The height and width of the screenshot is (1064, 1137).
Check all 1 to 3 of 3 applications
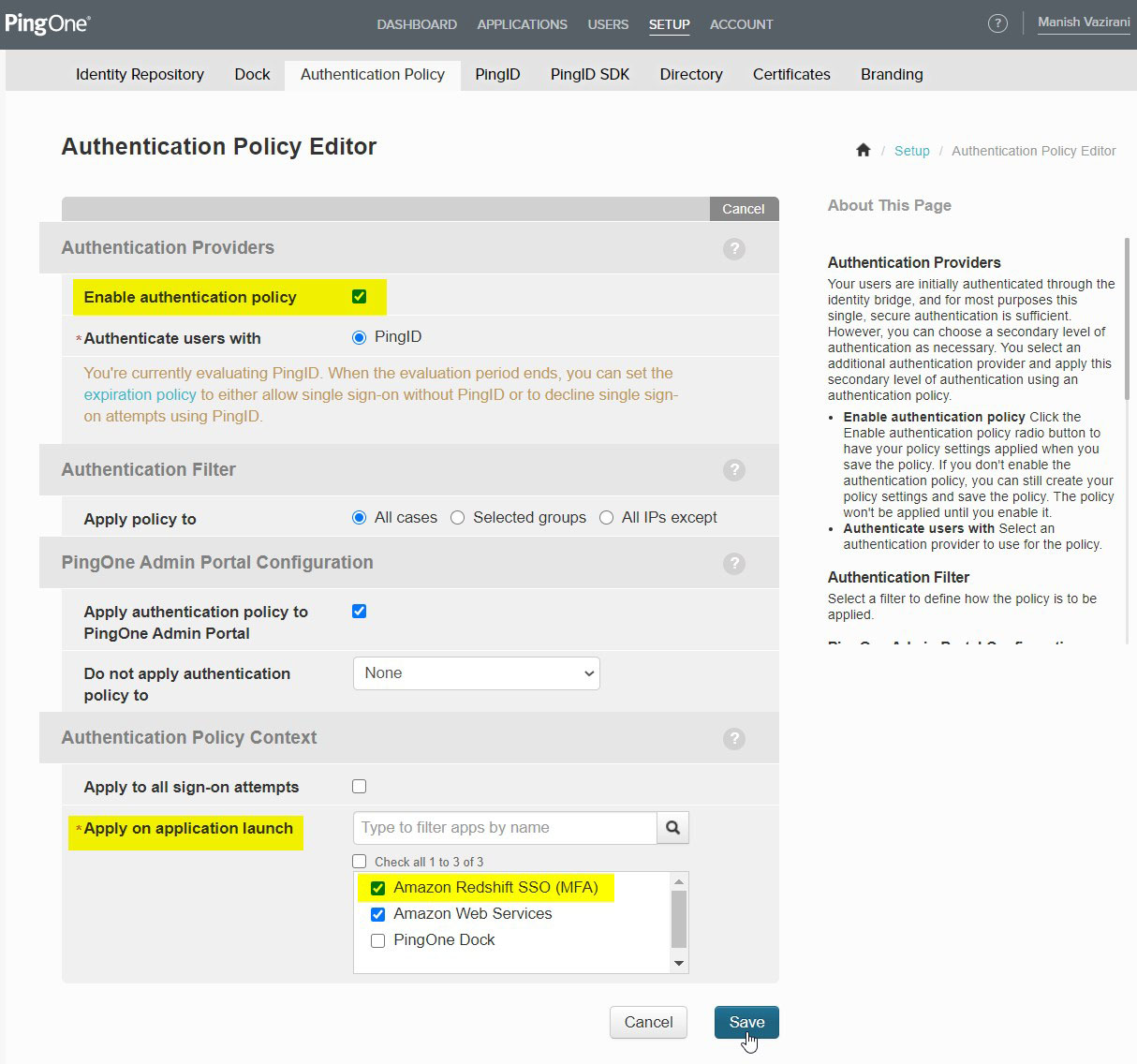point(359,861)
